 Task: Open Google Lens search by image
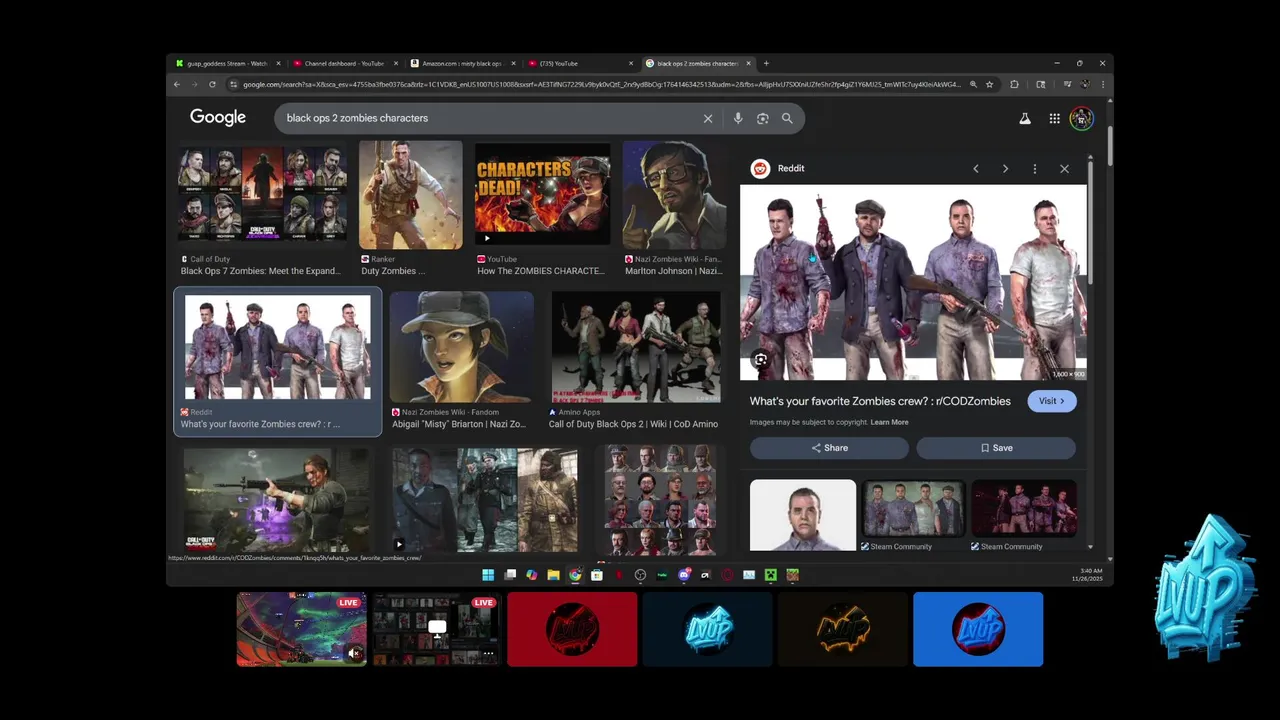[x=762, y=118]
